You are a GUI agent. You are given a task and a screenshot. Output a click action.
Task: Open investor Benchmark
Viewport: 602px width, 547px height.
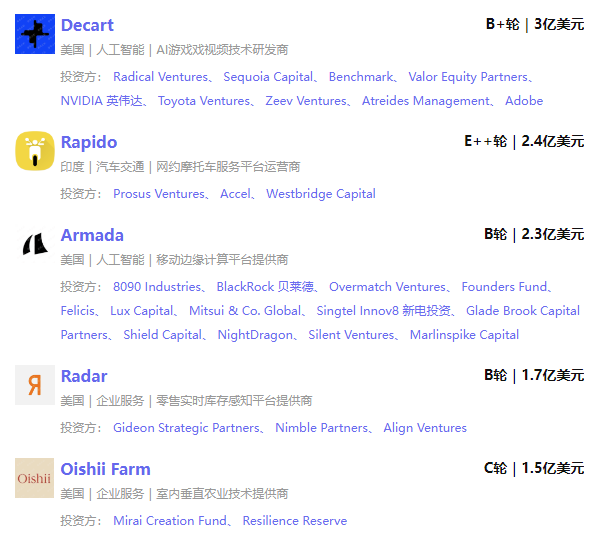pos(361,77)
